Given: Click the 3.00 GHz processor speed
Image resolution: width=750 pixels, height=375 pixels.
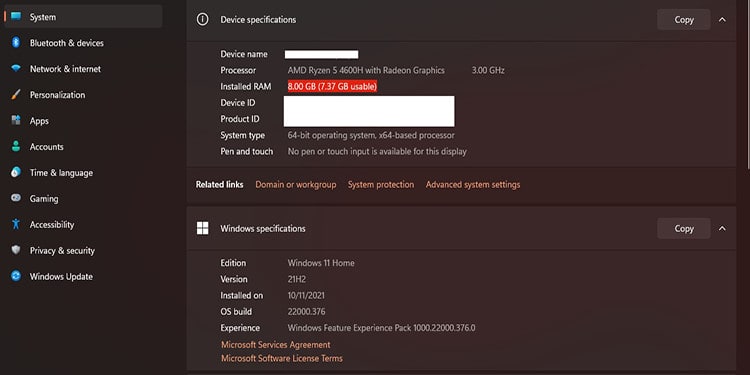Looking at the screenshot, I should pos(488,70).
